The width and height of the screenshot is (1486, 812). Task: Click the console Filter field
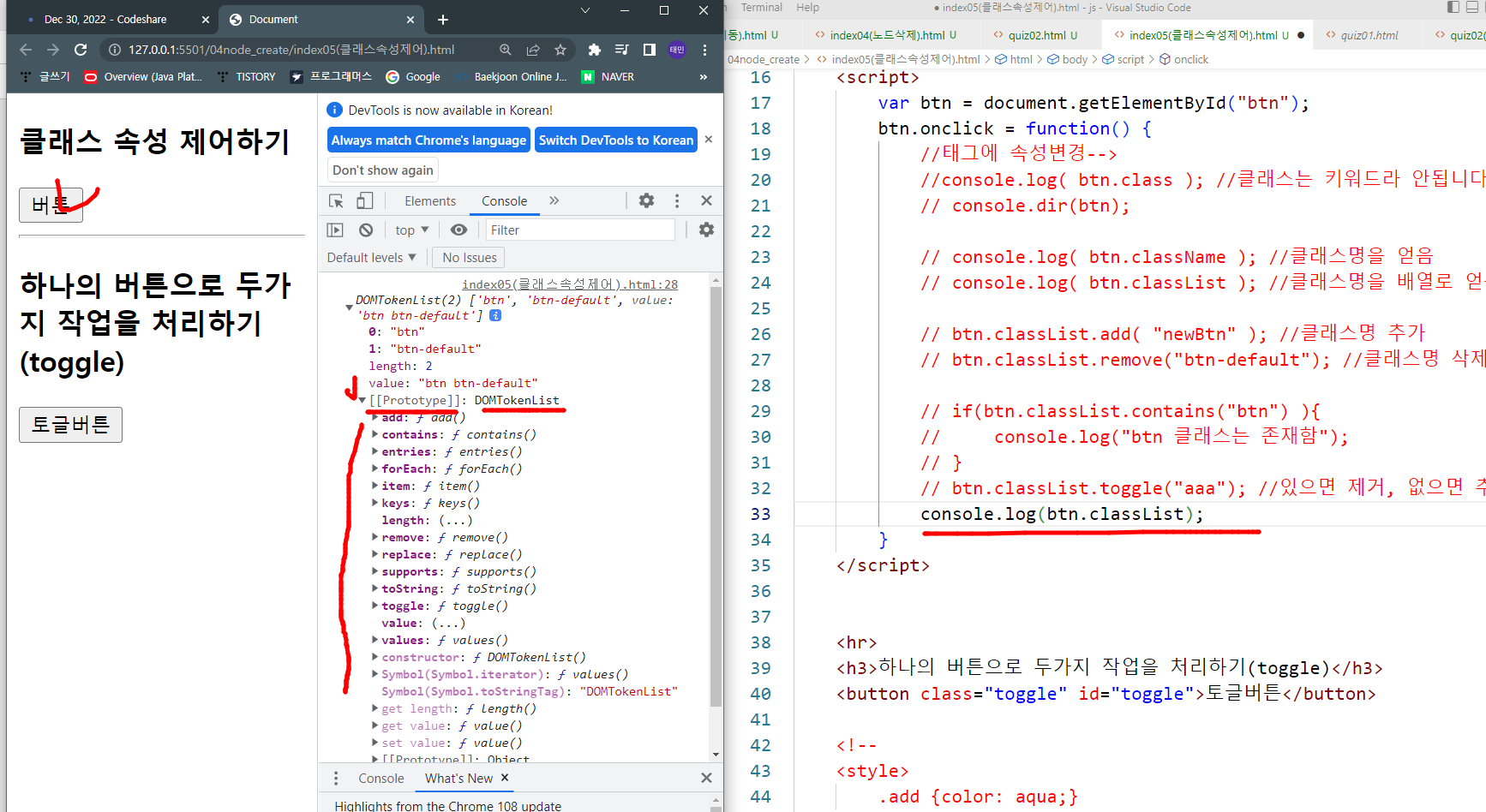pos(580,230)
